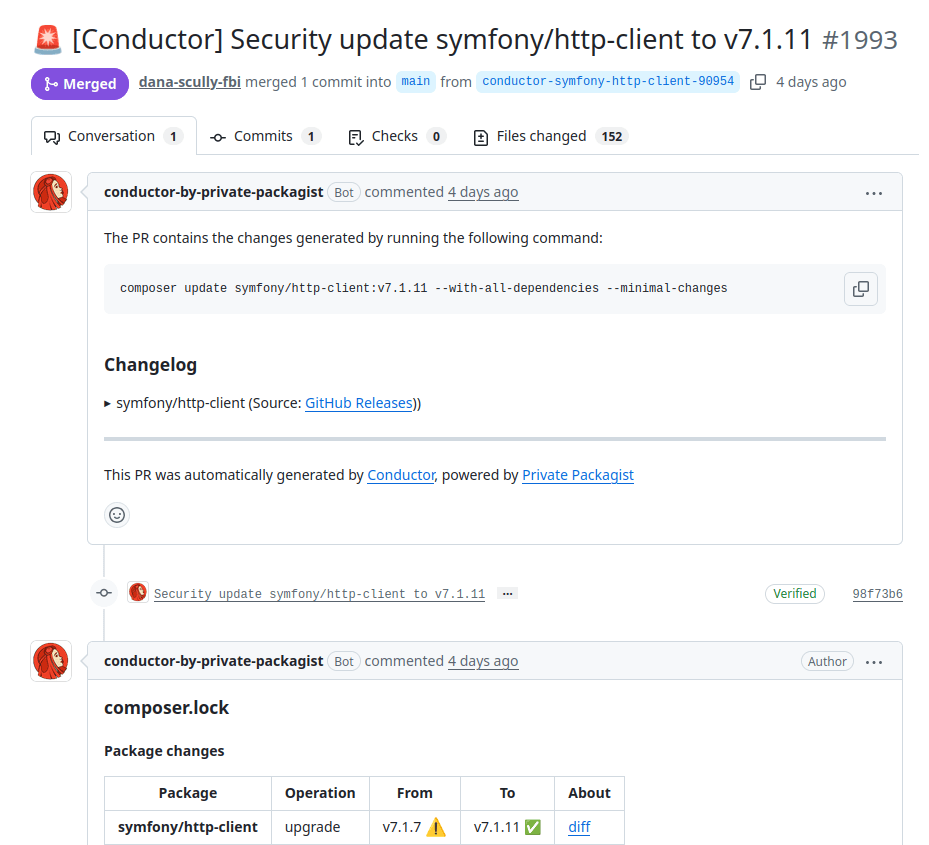Image resolution: width=929 pixels, height=845 pixels.
Task: Click the Changelog heading
Action: tap(150, 364)
